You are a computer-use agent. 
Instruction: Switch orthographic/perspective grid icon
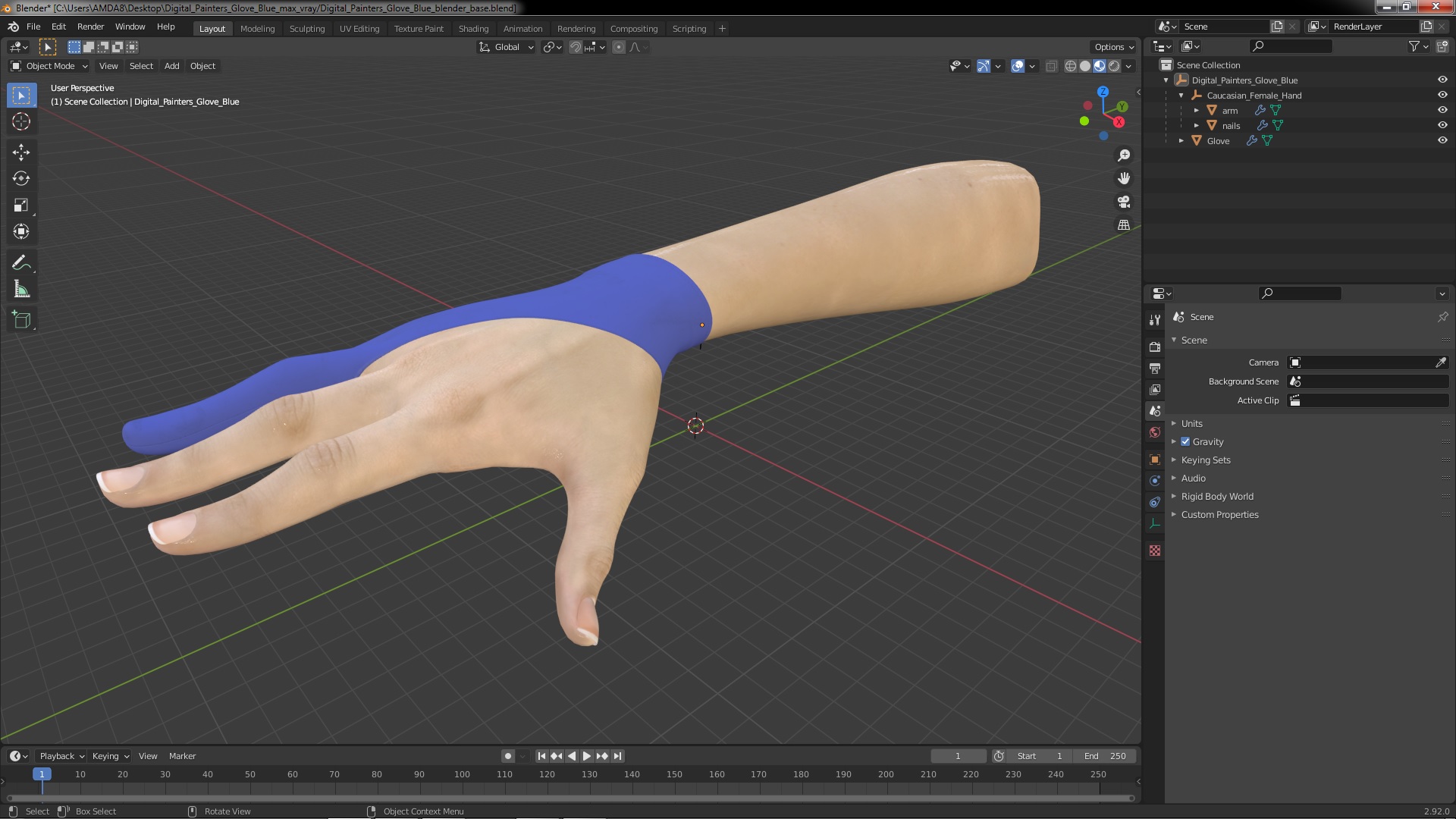[1124, 225]
